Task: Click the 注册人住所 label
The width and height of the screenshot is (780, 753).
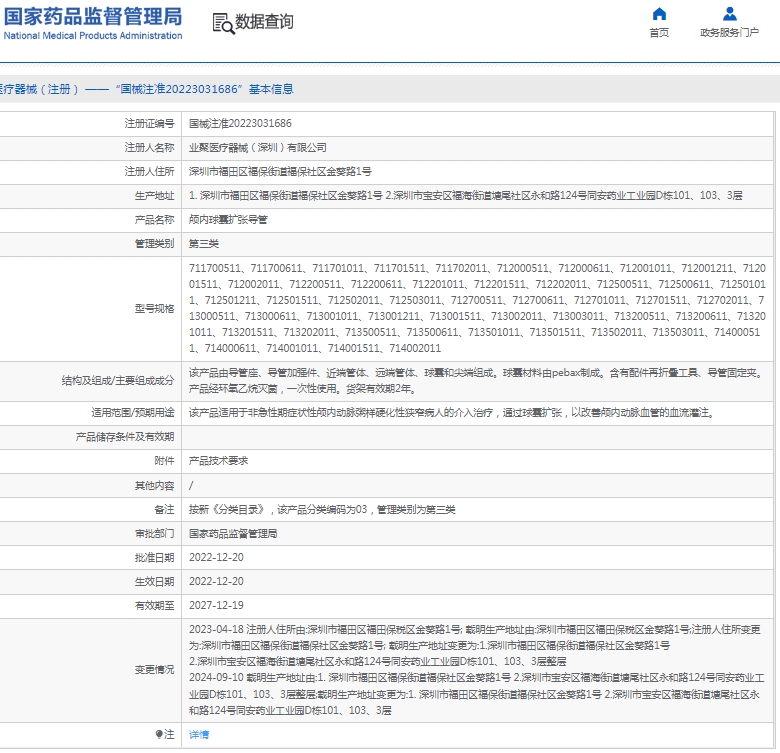Action: [x=149, y=172]
